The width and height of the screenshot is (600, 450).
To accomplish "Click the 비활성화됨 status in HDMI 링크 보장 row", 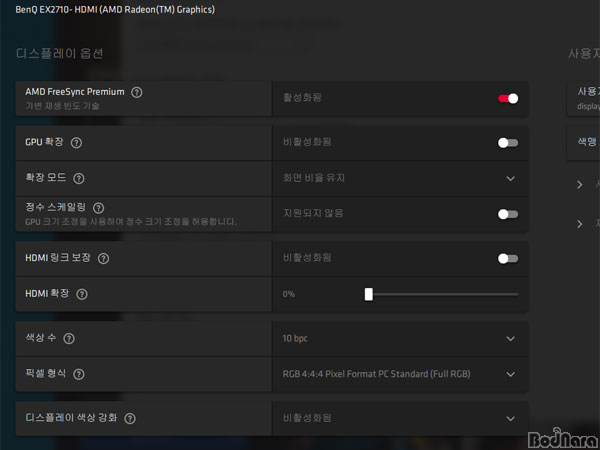I will click(307, 258).
